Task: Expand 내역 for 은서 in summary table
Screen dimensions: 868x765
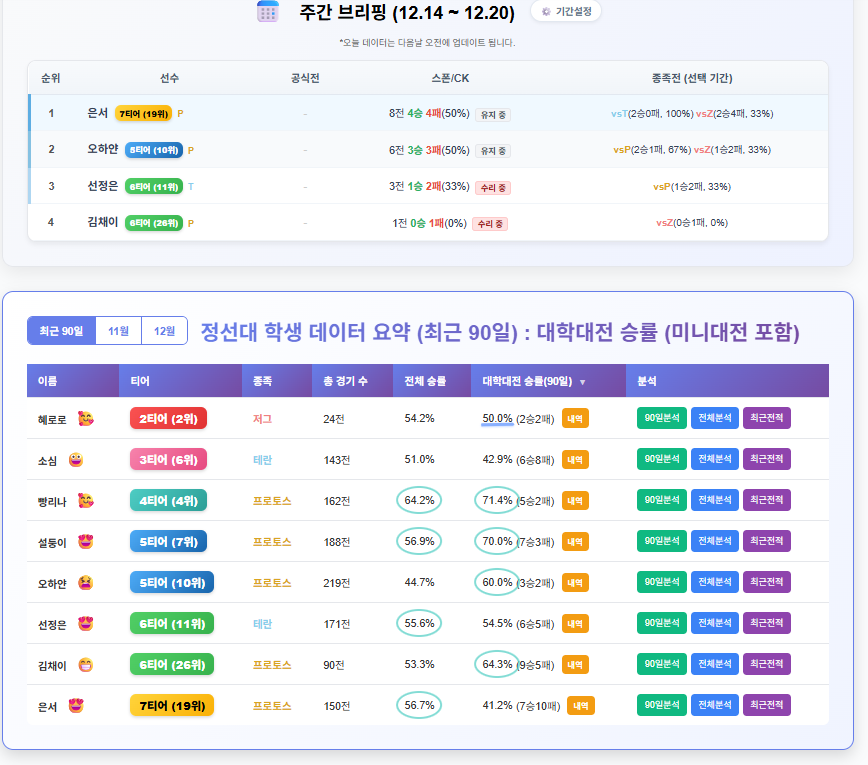Action: point(581,705)
